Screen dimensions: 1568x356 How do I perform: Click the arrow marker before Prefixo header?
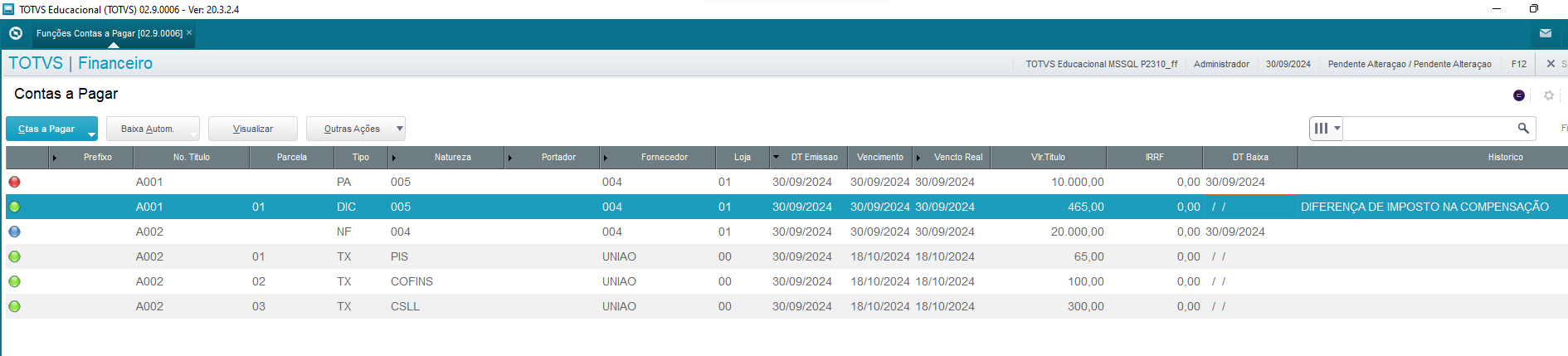click(55, 158)
